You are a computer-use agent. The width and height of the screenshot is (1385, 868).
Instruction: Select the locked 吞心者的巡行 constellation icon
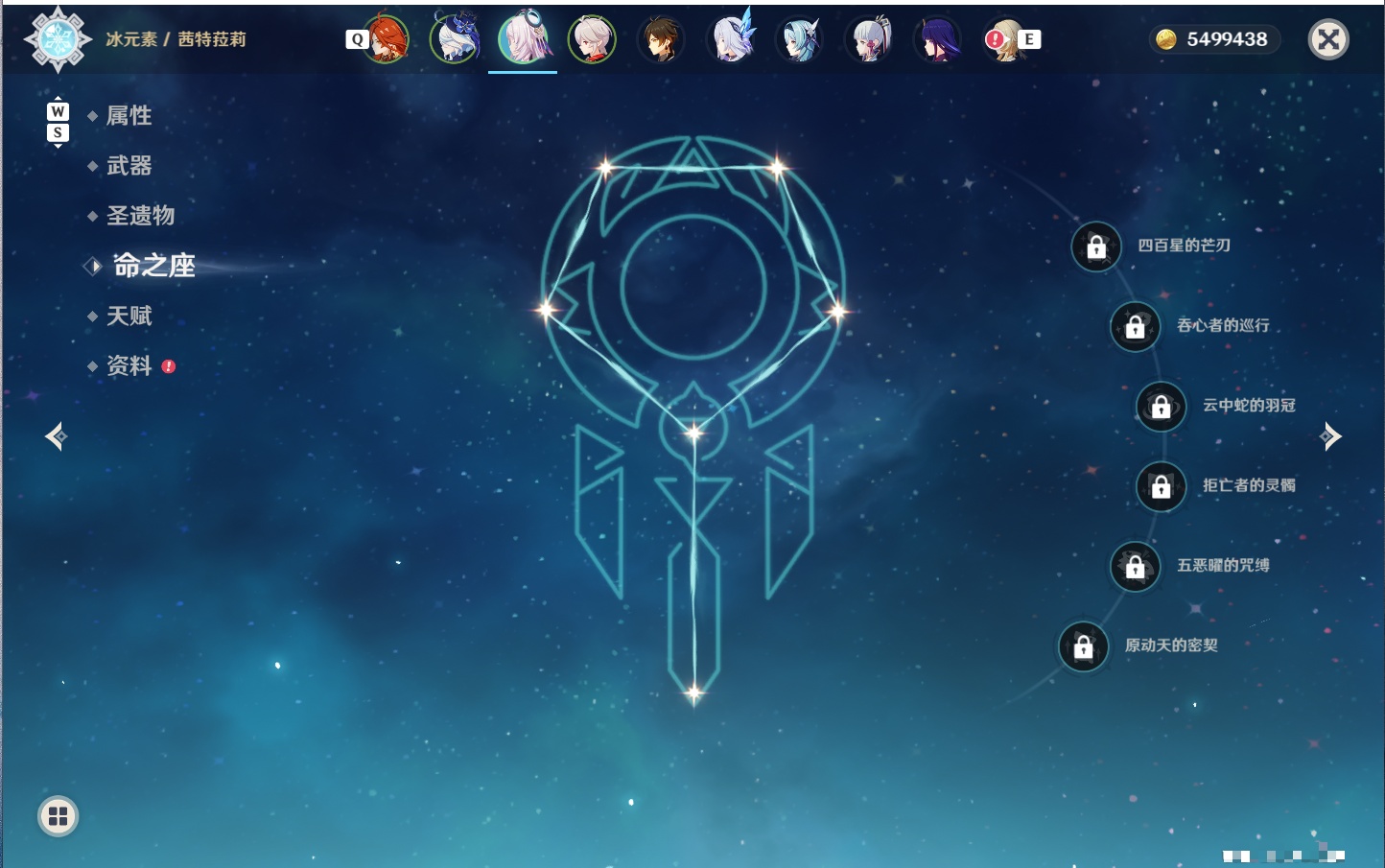pos(1136,326)
